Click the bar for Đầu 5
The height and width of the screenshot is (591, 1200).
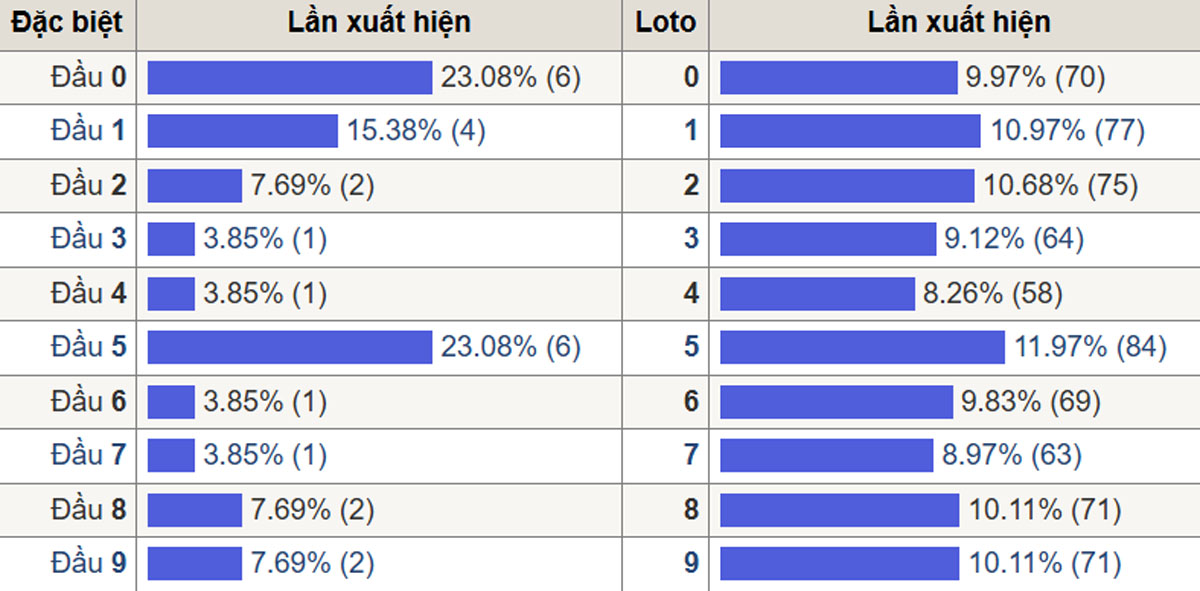tap(290, 347)
